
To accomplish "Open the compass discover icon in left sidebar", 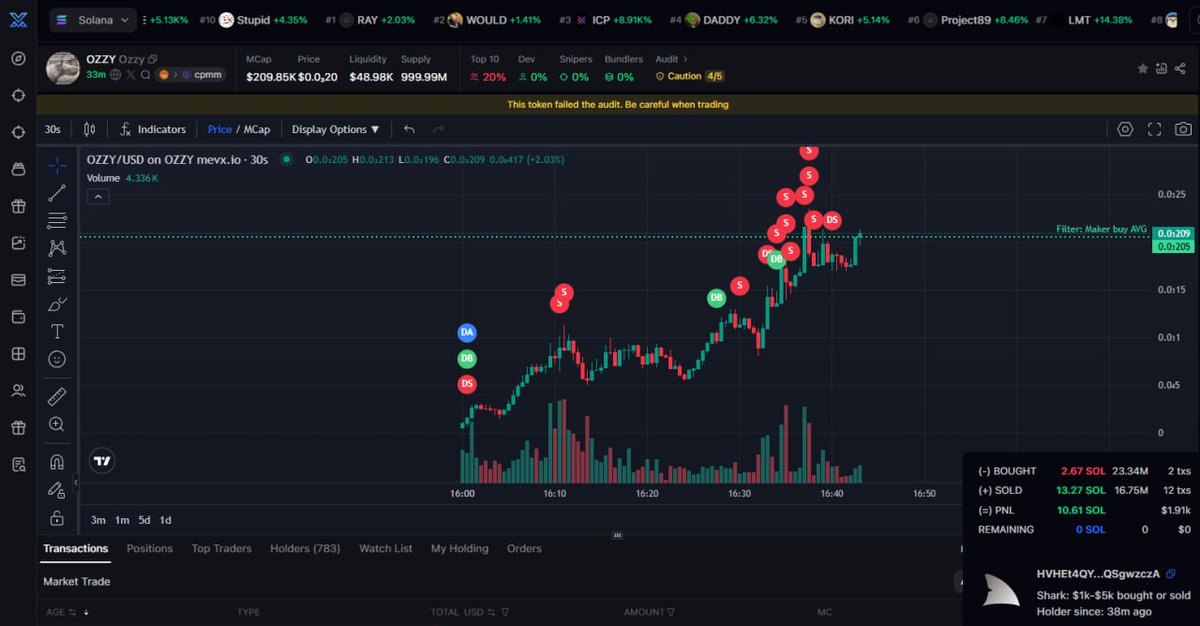I will tap(18, 58).
